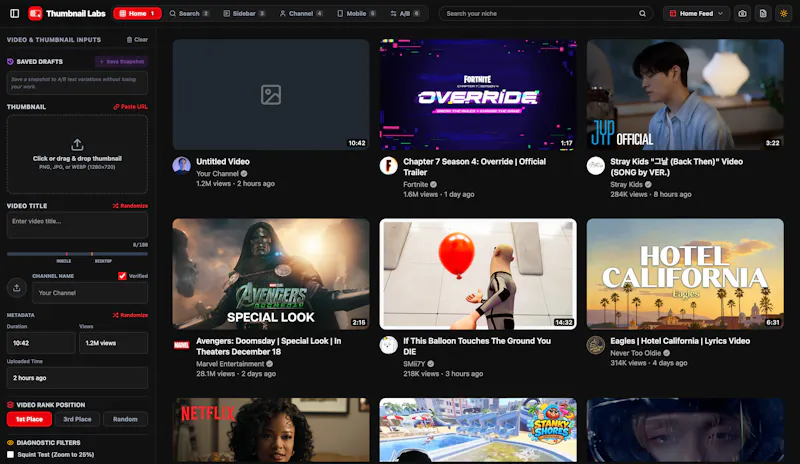Click the Video Rank Position icon
Image resolution: width=800 pixels, height=464 pixels.
(x=10, y=405)
